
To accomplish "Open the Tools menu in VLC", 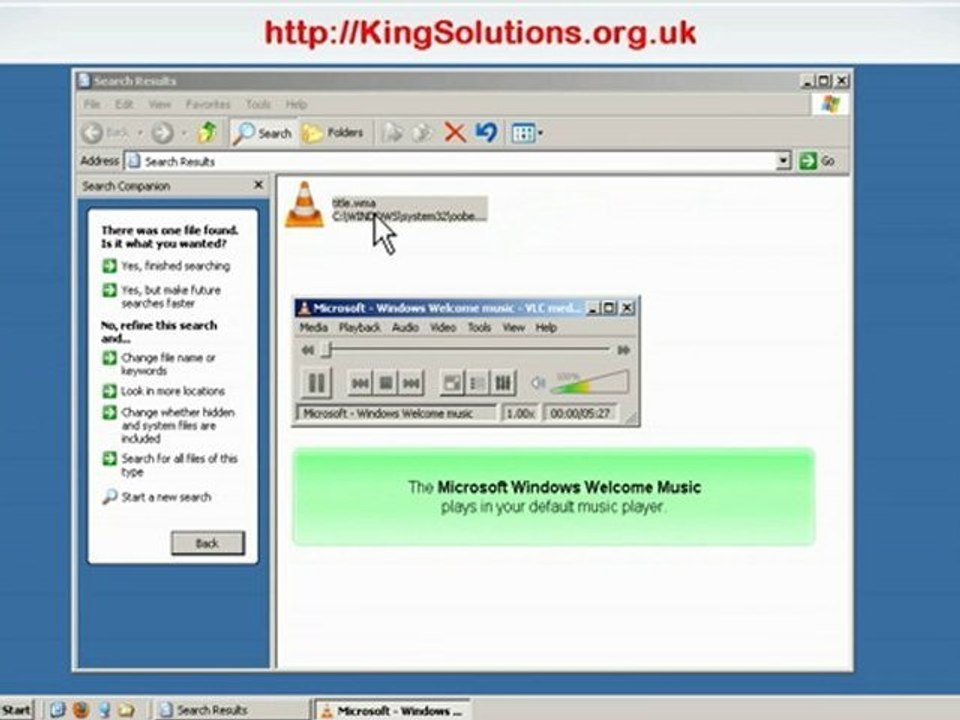I will [x=479, y=328].
